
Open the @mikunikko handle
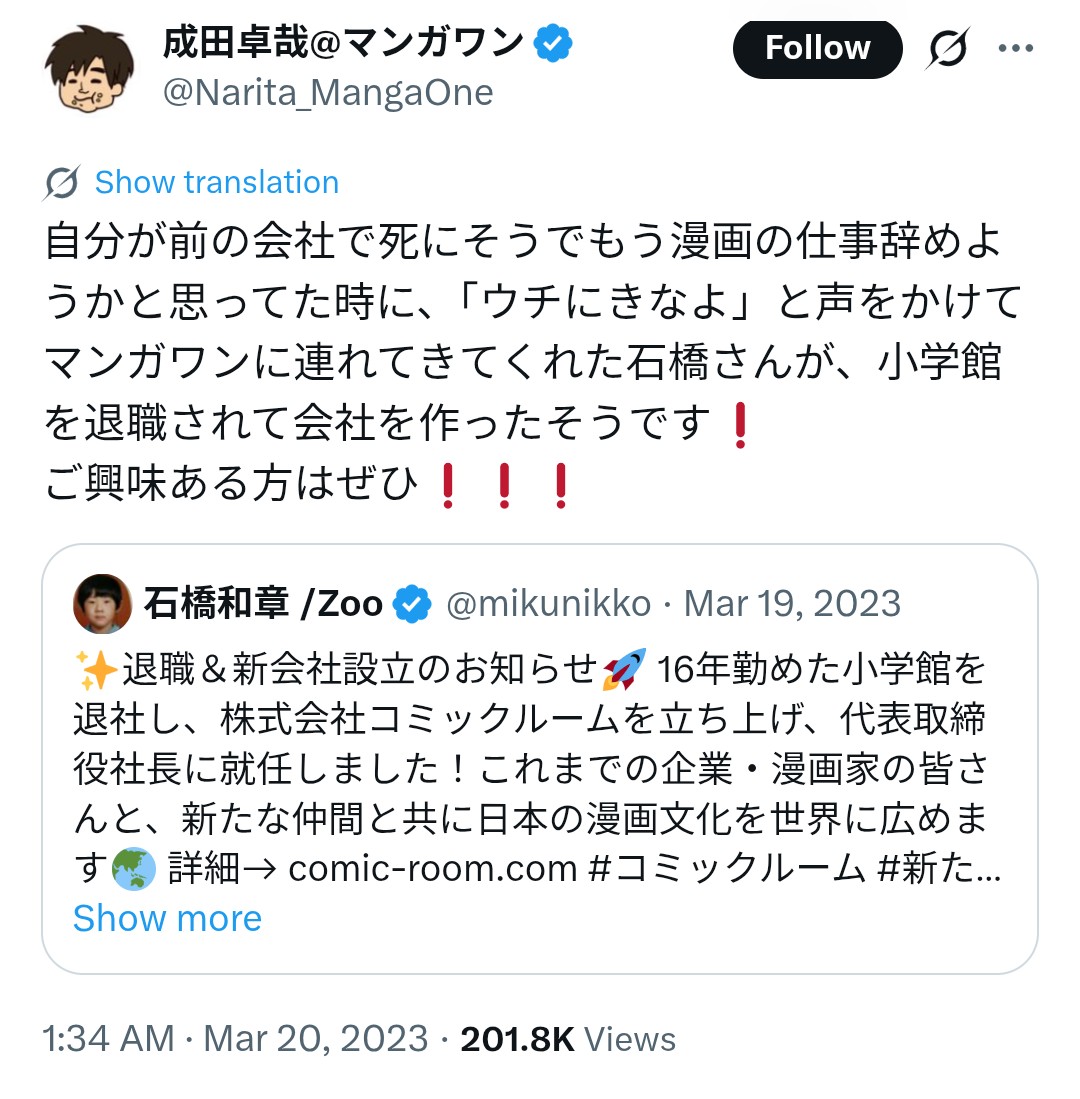point(548,604)
